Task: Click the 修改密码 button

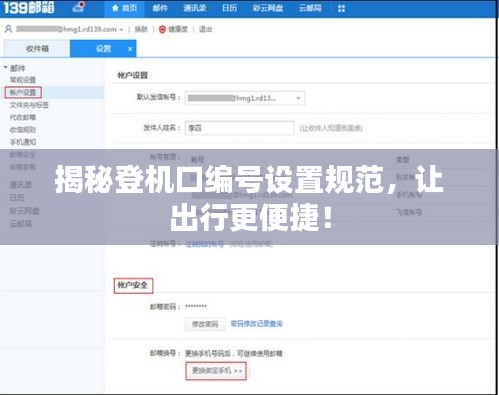Action: pyautogui.click(x=205, y=324)
